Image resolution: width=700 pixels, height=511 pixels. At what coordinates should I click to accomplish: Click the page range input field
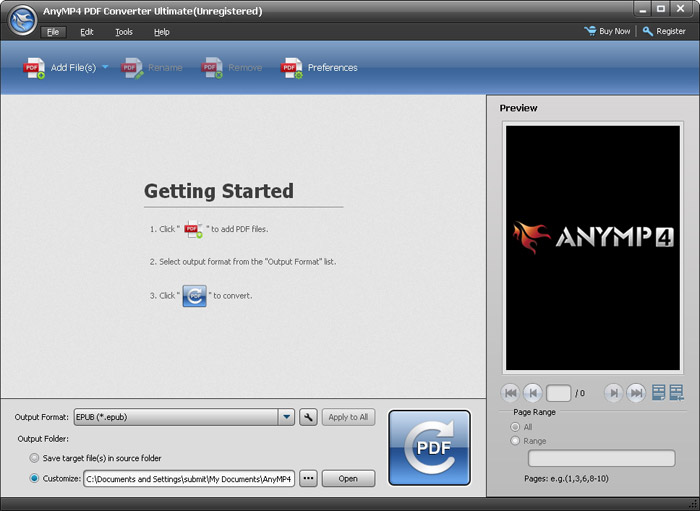[x=602, y=458]
